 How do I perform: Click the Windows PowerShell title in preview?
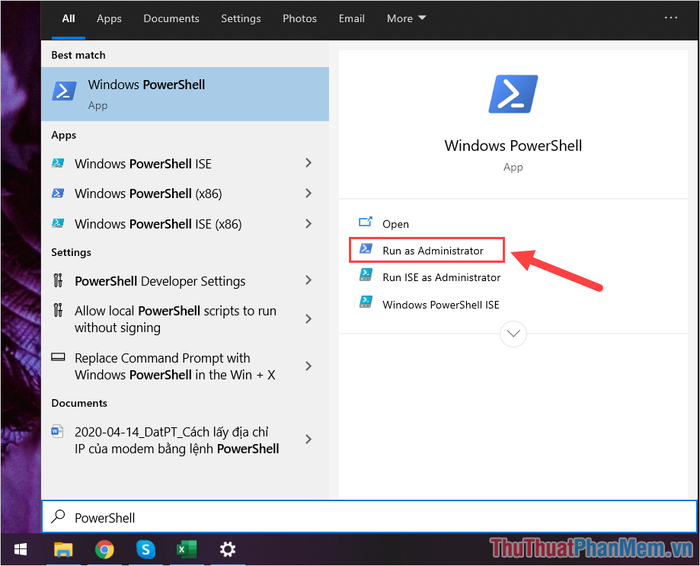513,146
